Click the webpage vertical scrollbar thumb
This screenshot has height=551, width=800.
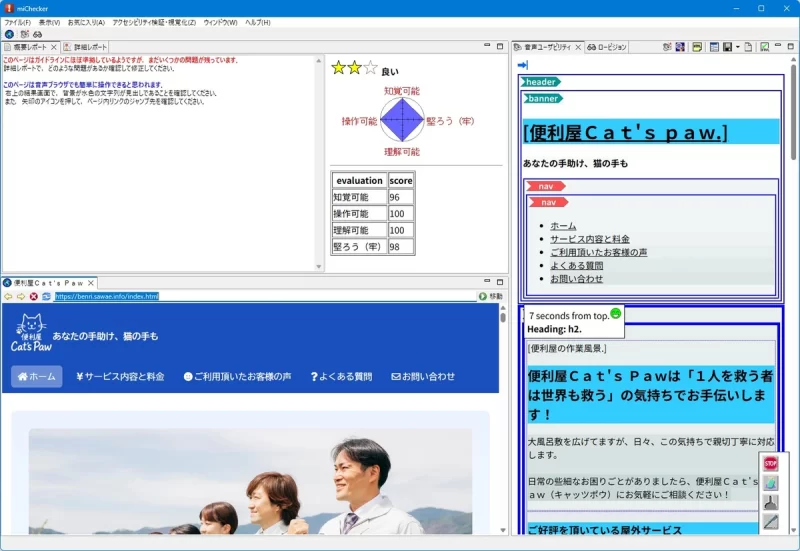pyautogui.click(x=503, y=317)
